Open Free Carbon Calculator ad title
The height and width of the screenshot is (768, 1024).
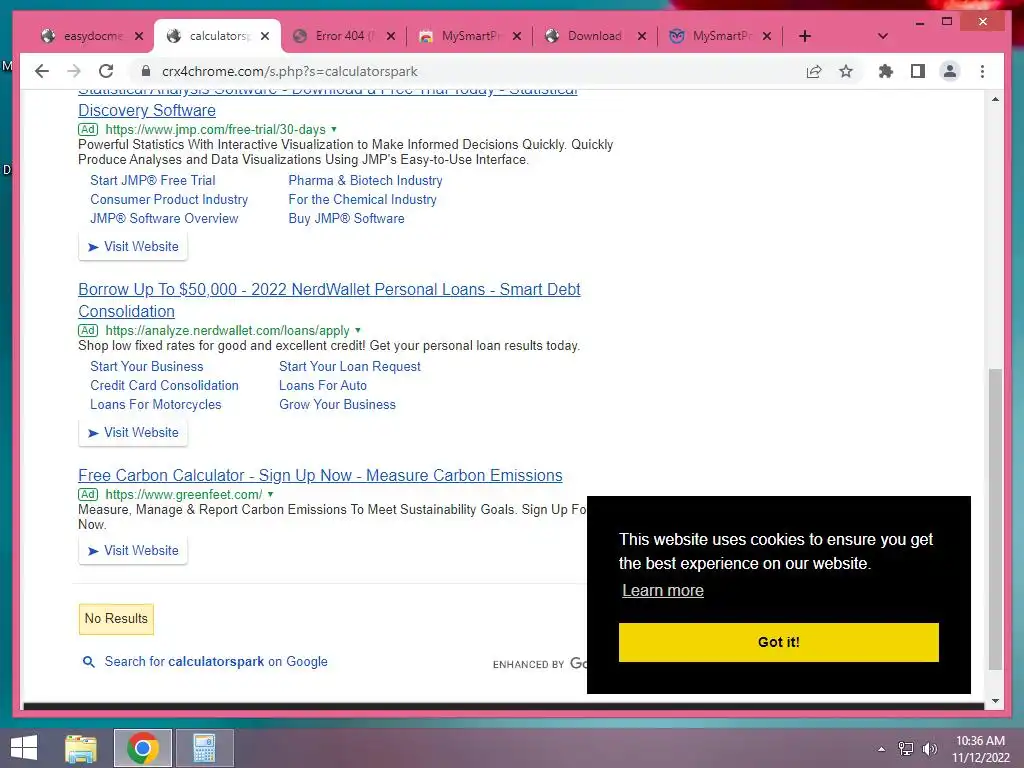320,475
